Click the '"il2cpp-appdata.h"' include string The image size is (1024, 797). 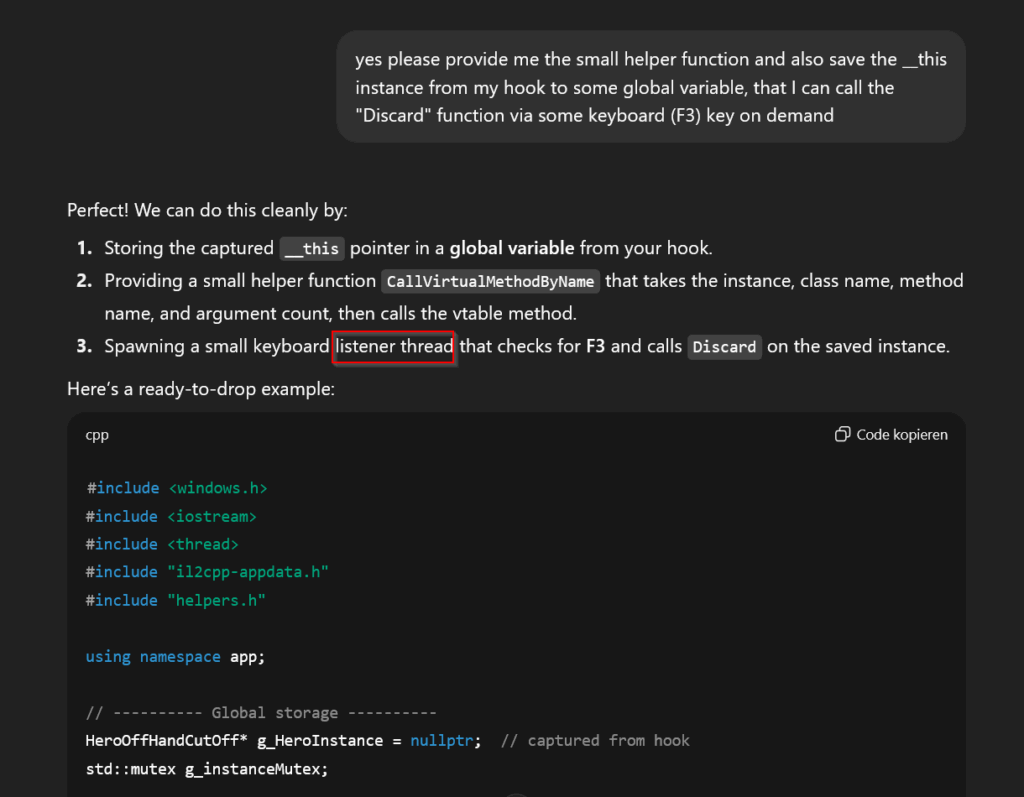coord(248,572)
